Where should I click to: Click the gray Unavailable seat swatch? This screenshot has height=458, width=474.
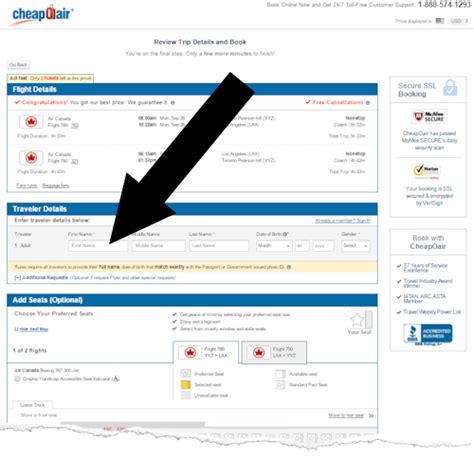(x=185, y=396)
